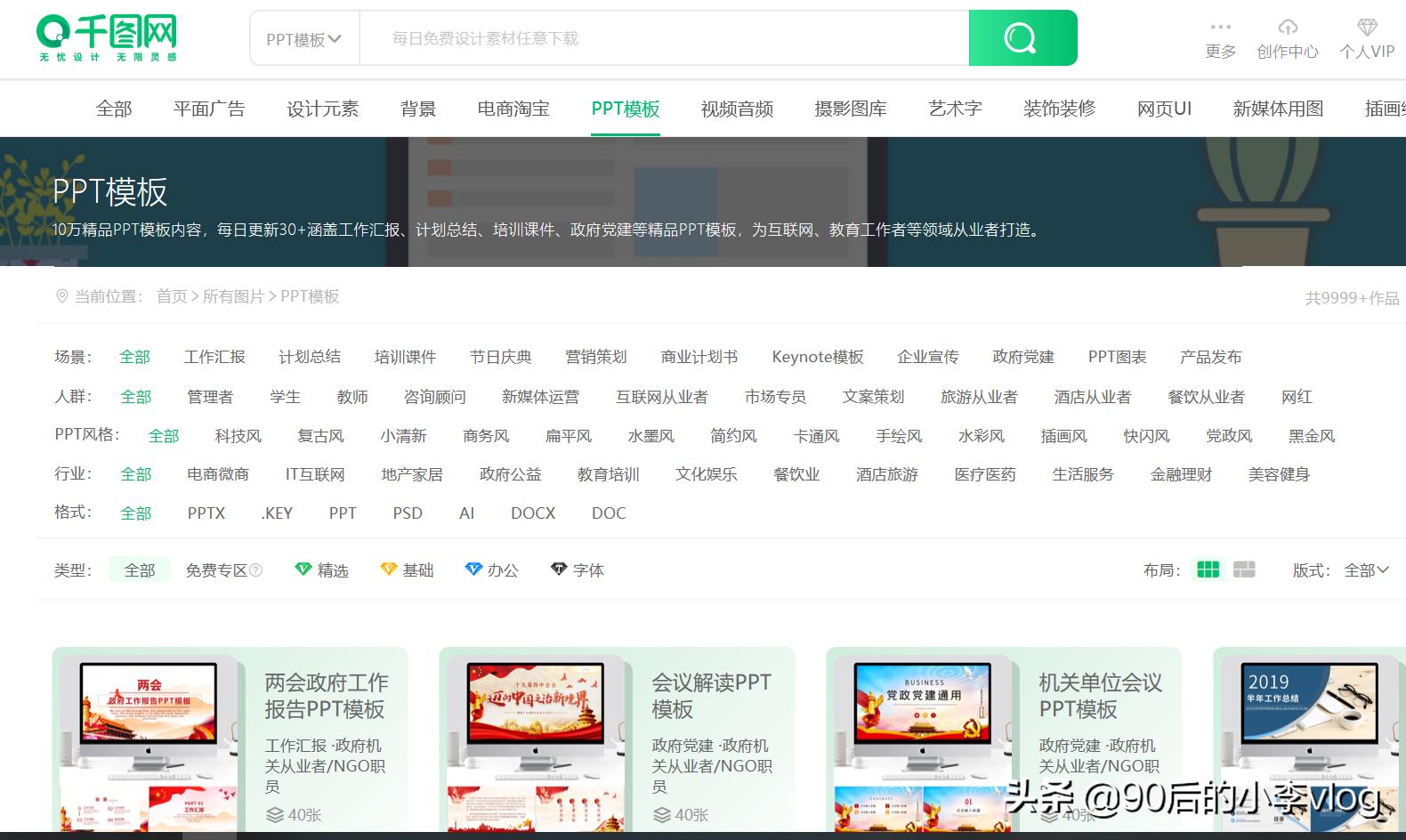This screenshot has height=840, width=1406.
Task: Open the 网页UI navigation tab
Action: [1164, 109]
